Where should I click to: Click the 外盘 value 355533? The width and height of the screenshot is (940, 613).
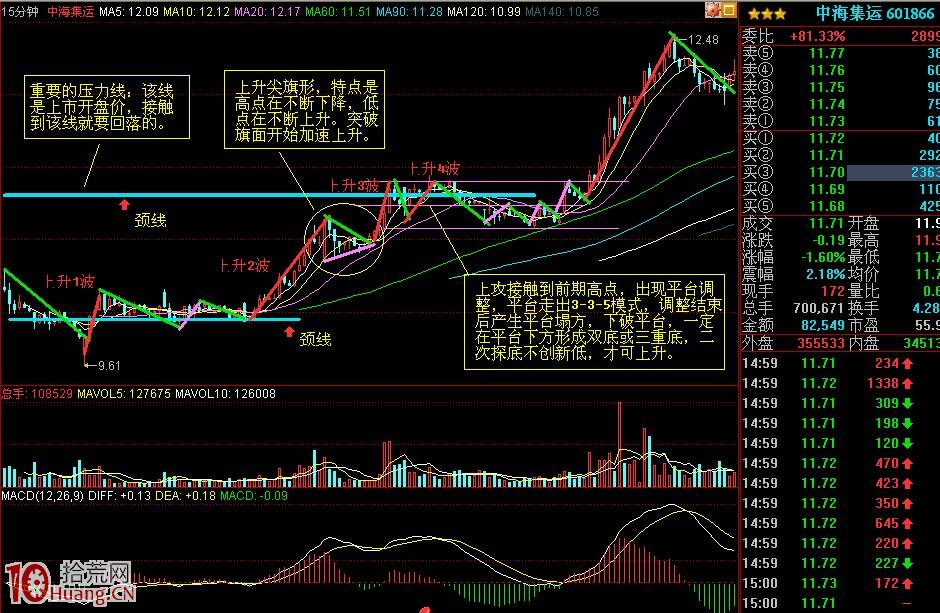click(x=821, y=343)
